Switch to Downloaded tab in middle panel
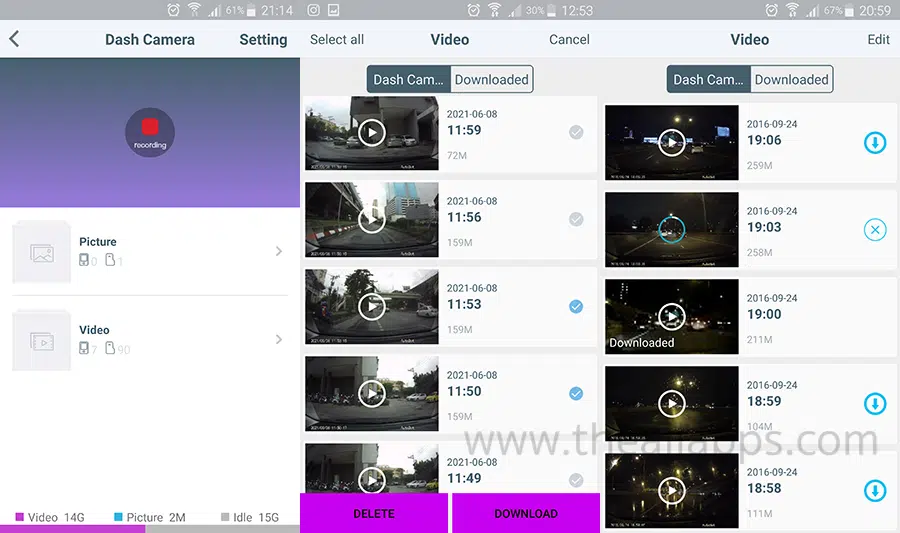The image size is (900, 533). (491, 80)
